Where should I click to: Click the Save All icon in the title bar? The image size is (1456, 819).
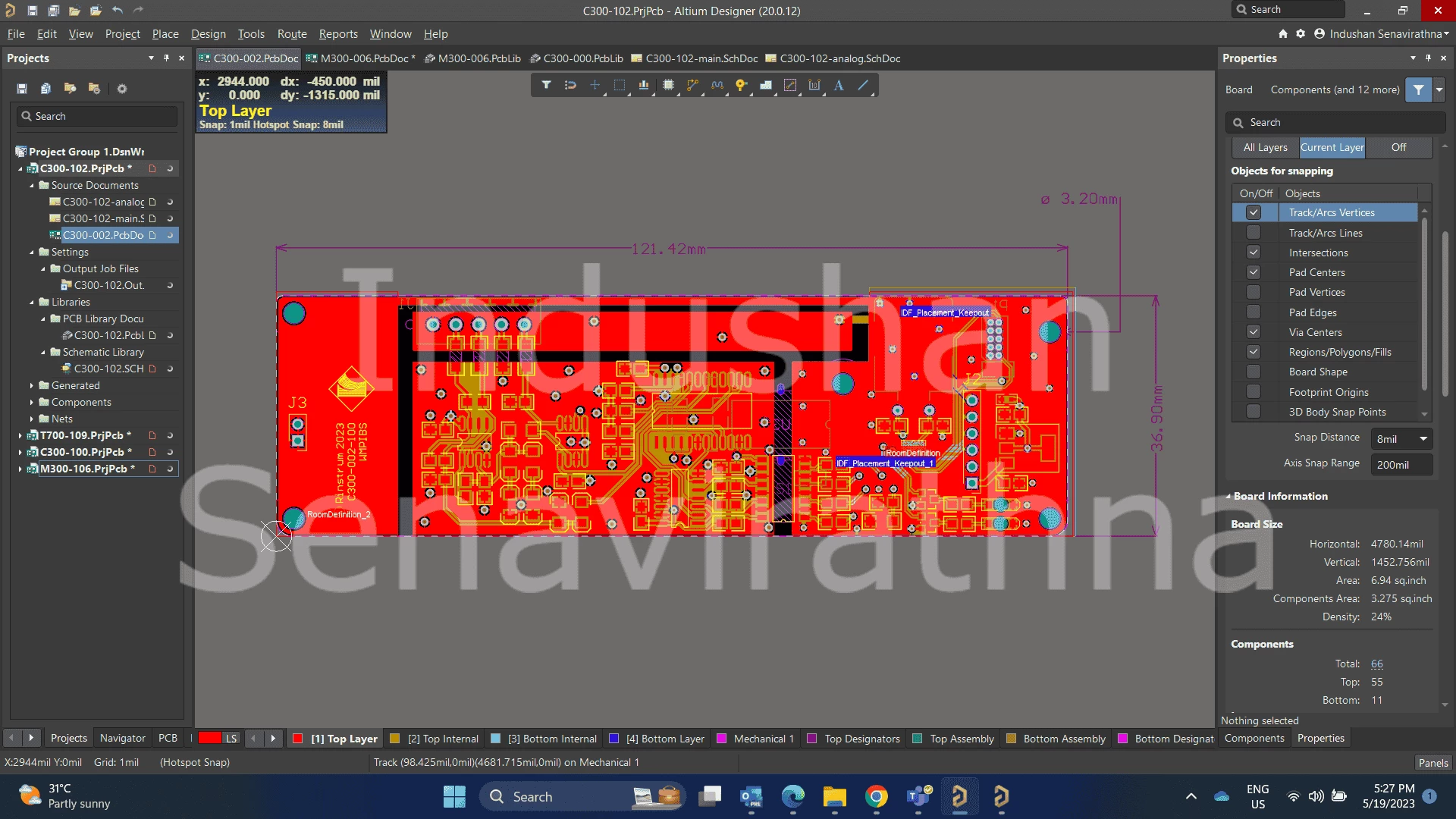tap(53, 11)
